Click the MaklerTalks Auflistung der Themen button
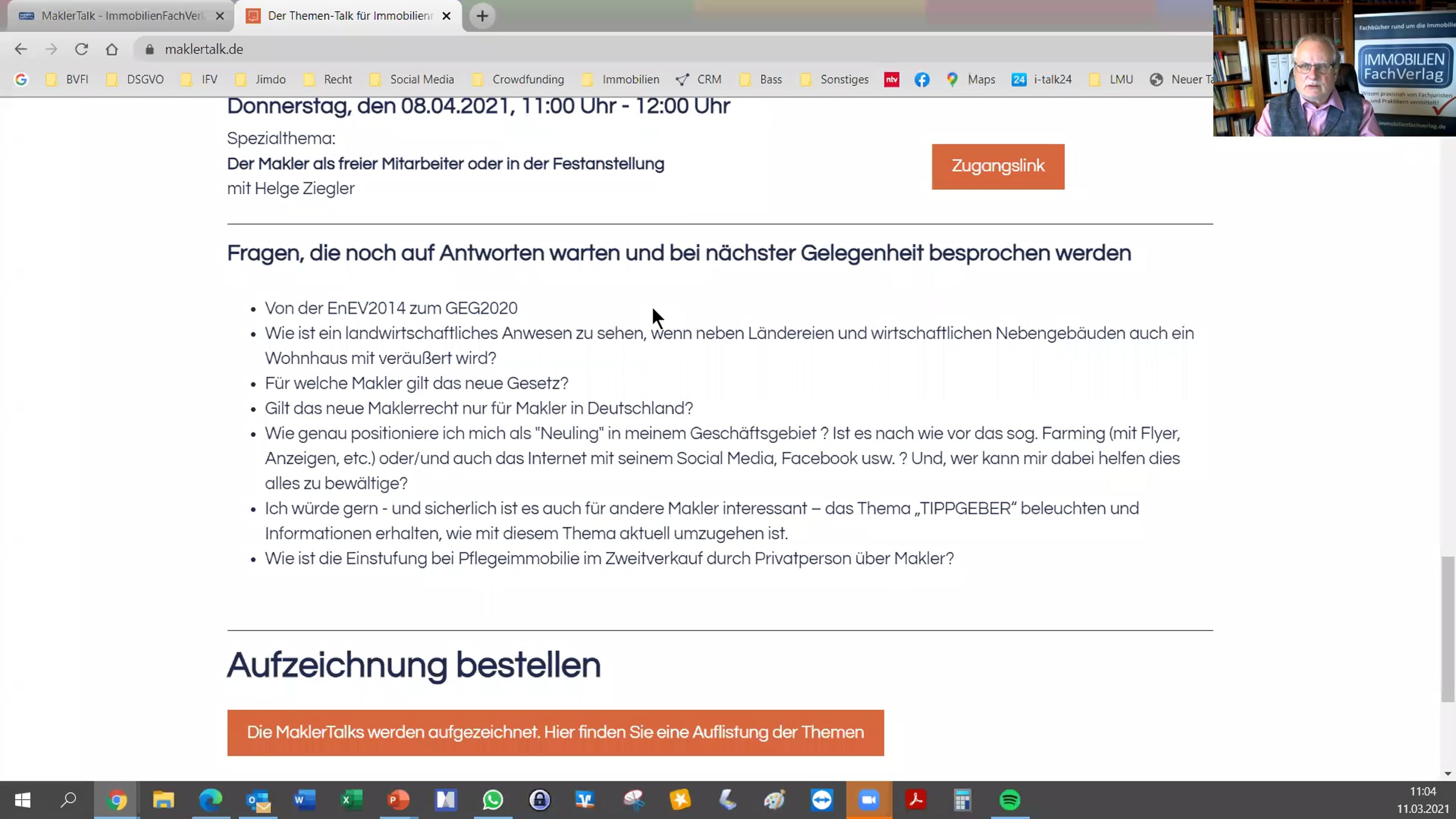Viewport: 1456px width, 819px height. pos(555,732)
